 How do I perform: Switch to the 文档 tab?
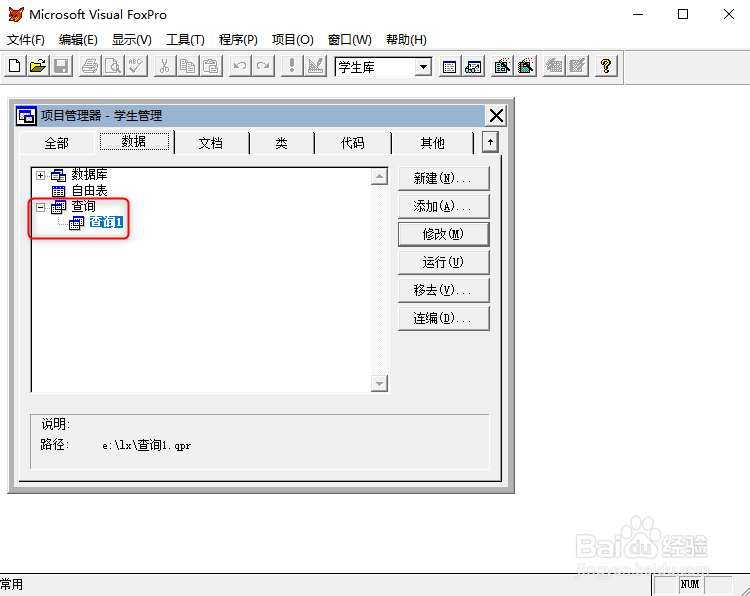(x=211, y=143)
